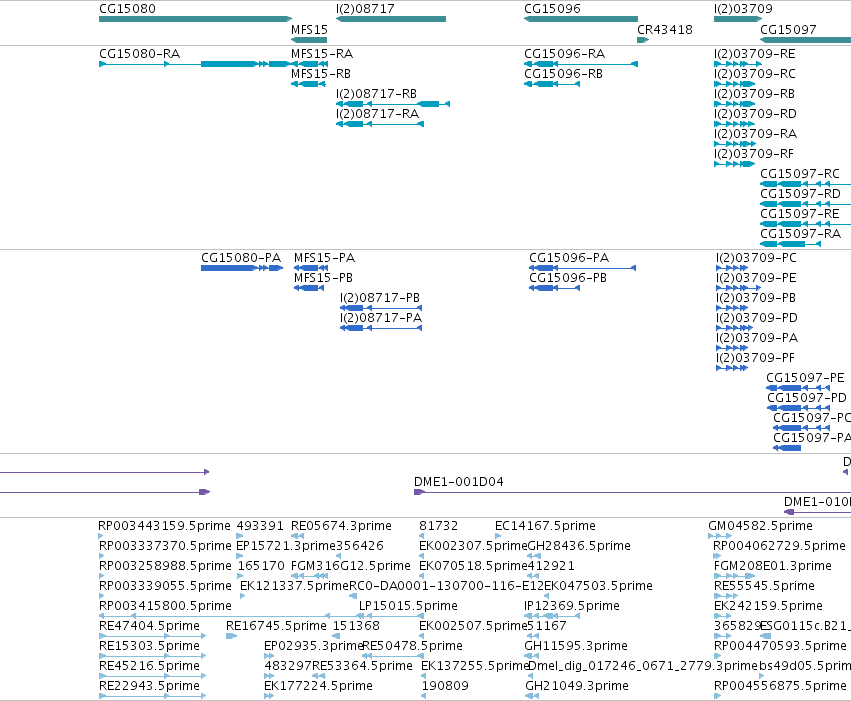Click the CG15097-RA transcript label
The height and width of the screenshot is (701, 851).
click(x=801, y=234)
